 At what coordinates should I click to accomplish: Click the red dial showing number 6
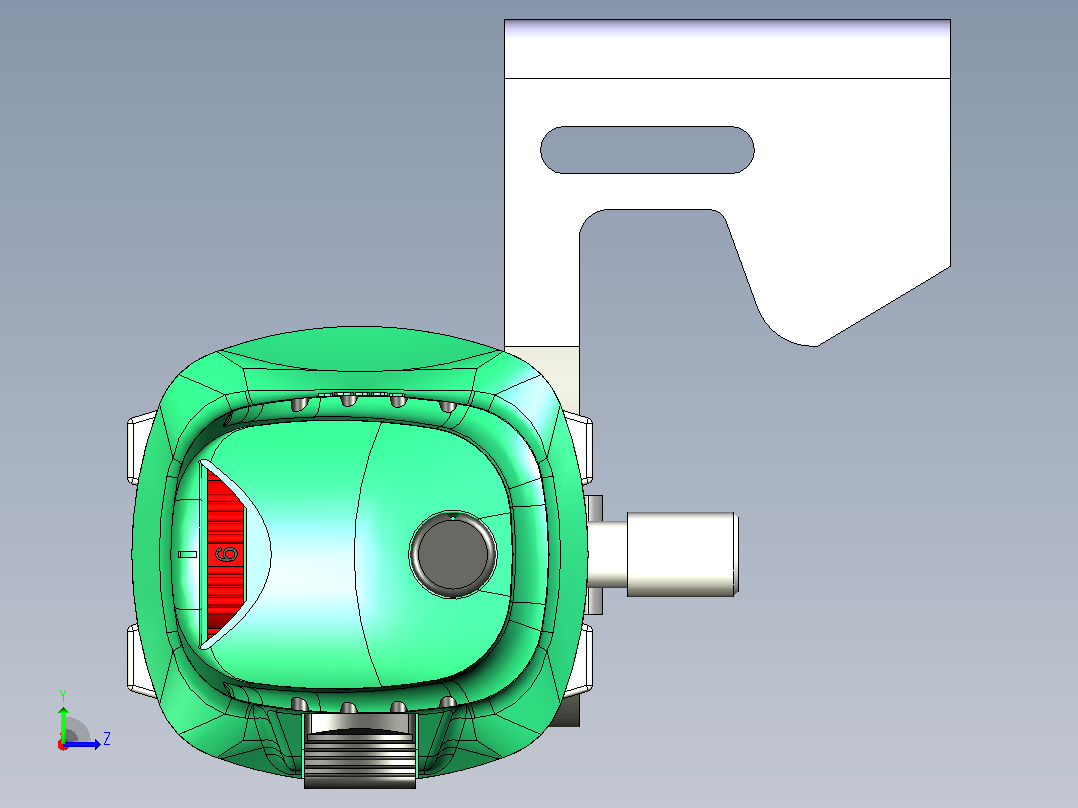(x=226, y=554)
